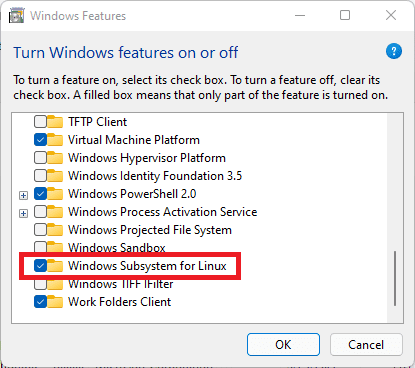Viewport: 415px width, 368px height.
Task: Maximize the Windows Features dialog
Action: [345, 15]
